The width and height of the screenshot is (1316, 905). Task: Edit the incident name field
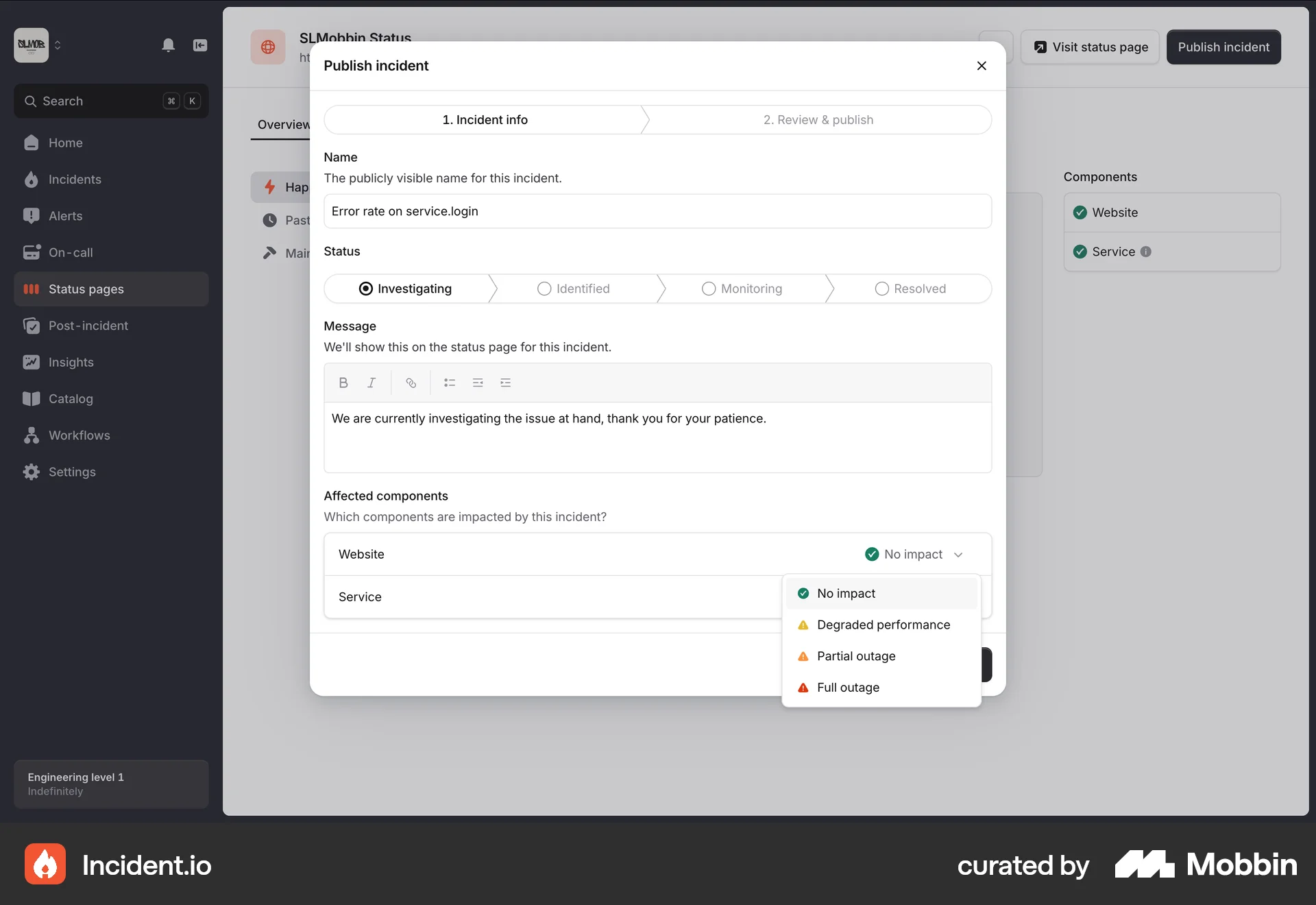click(657, 211)
